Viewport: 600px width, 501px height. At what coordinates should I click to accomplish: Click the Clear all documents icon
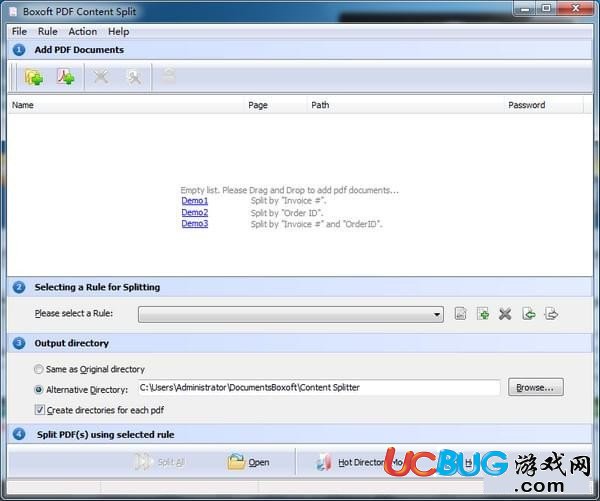click(134, 77)
